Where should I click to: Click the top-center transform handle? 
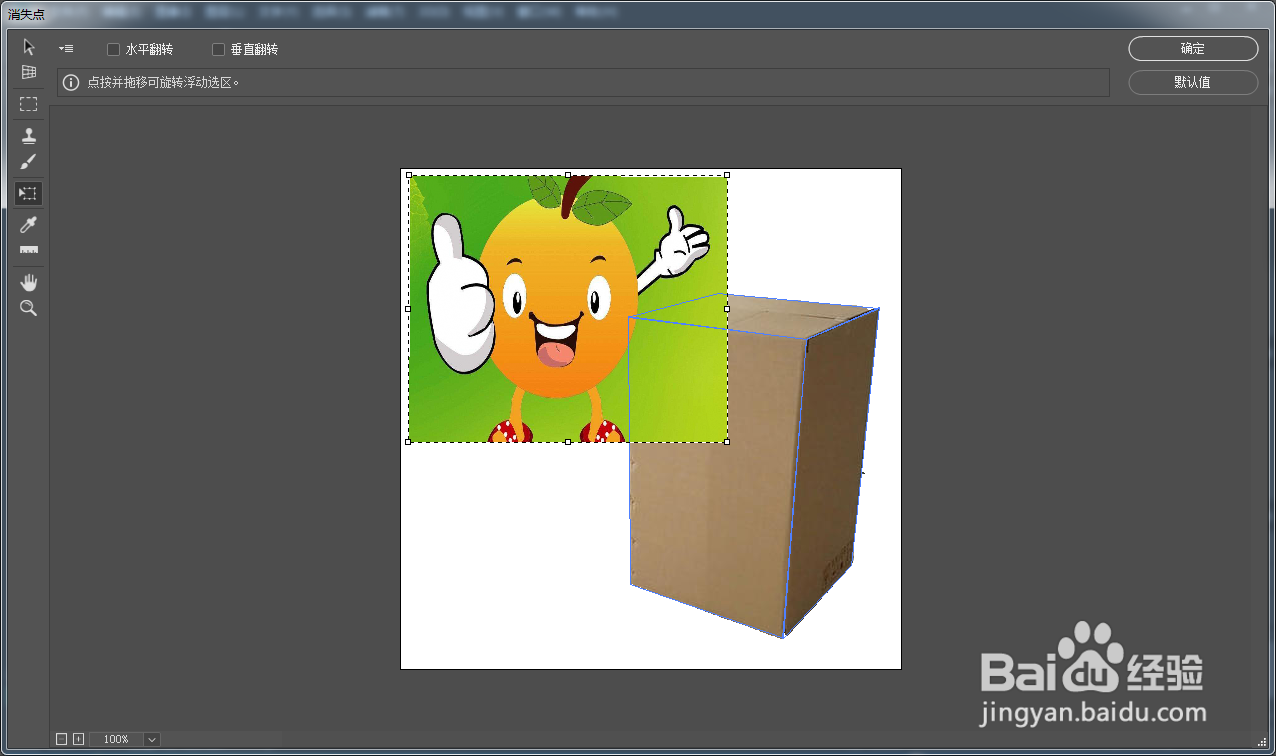pyautogui.click(x=568, y=175)
